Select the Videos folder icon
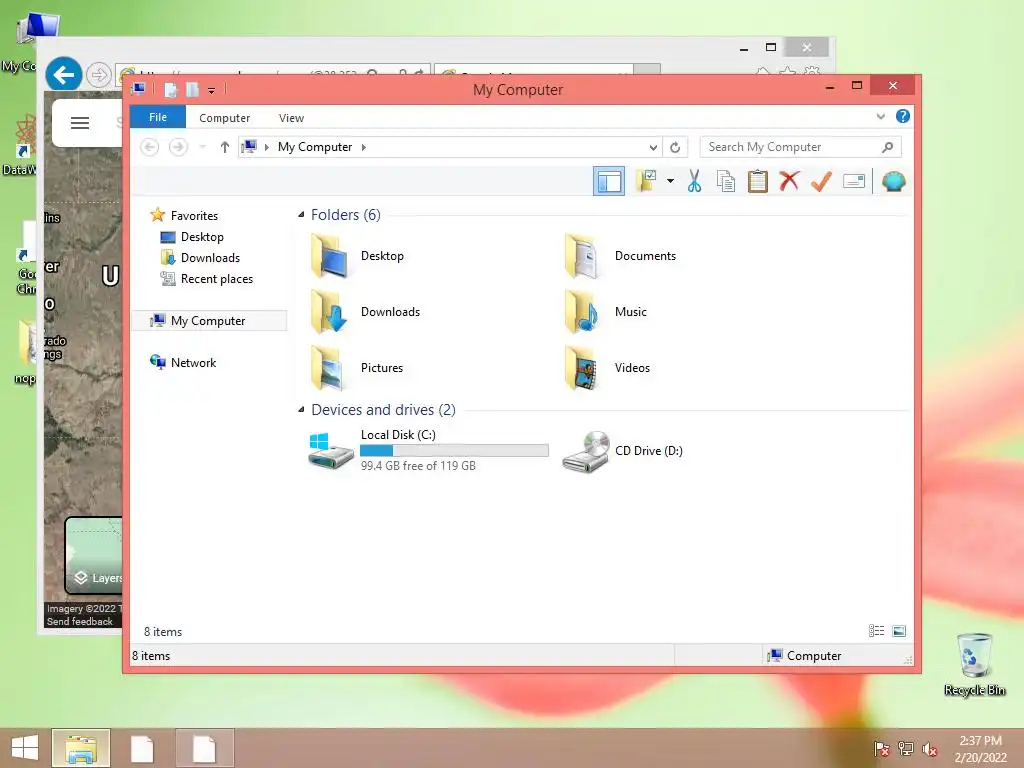1024x768 pixels. click(583, 368)
